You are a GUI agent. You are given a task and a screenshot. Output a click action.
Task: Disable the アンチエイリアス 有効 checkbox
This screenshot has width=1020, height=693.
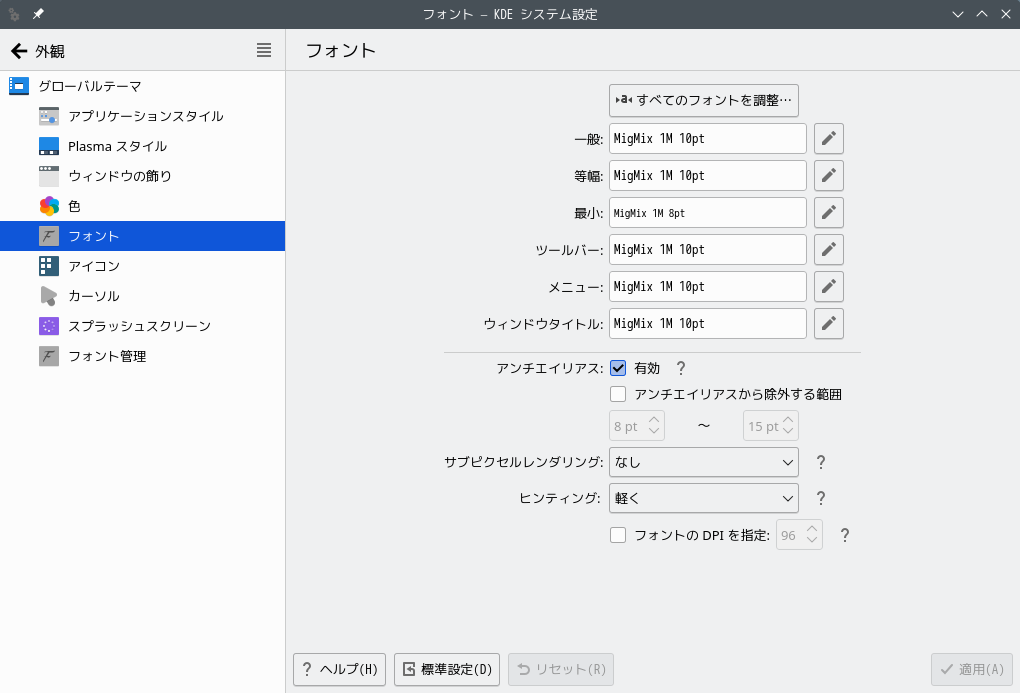[x=618, y=368]
